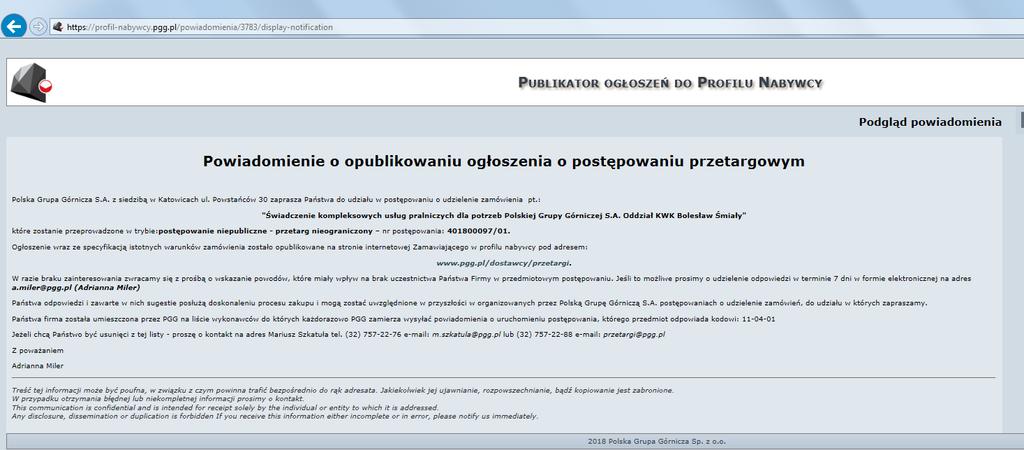Click 'This communication is confidential' disclaimer line
Image resolution: width=1024 pixels, height=450 pixels.
click(225, 407)
